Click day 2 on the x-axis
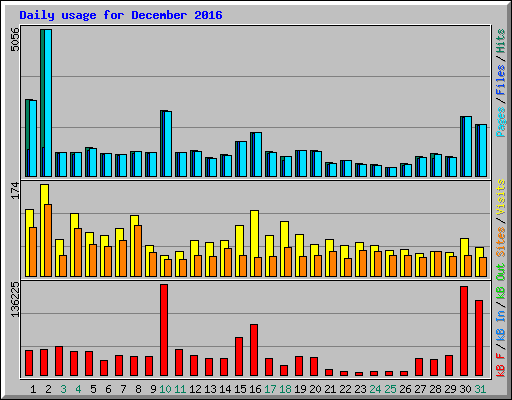Viewport: 512px width, 400px height. click(48, 389)
